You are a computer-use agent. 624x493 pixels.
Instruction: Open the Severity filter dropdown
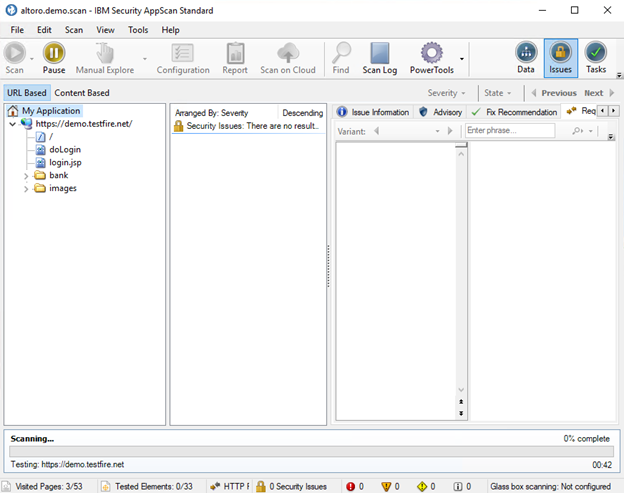(446, 93)
